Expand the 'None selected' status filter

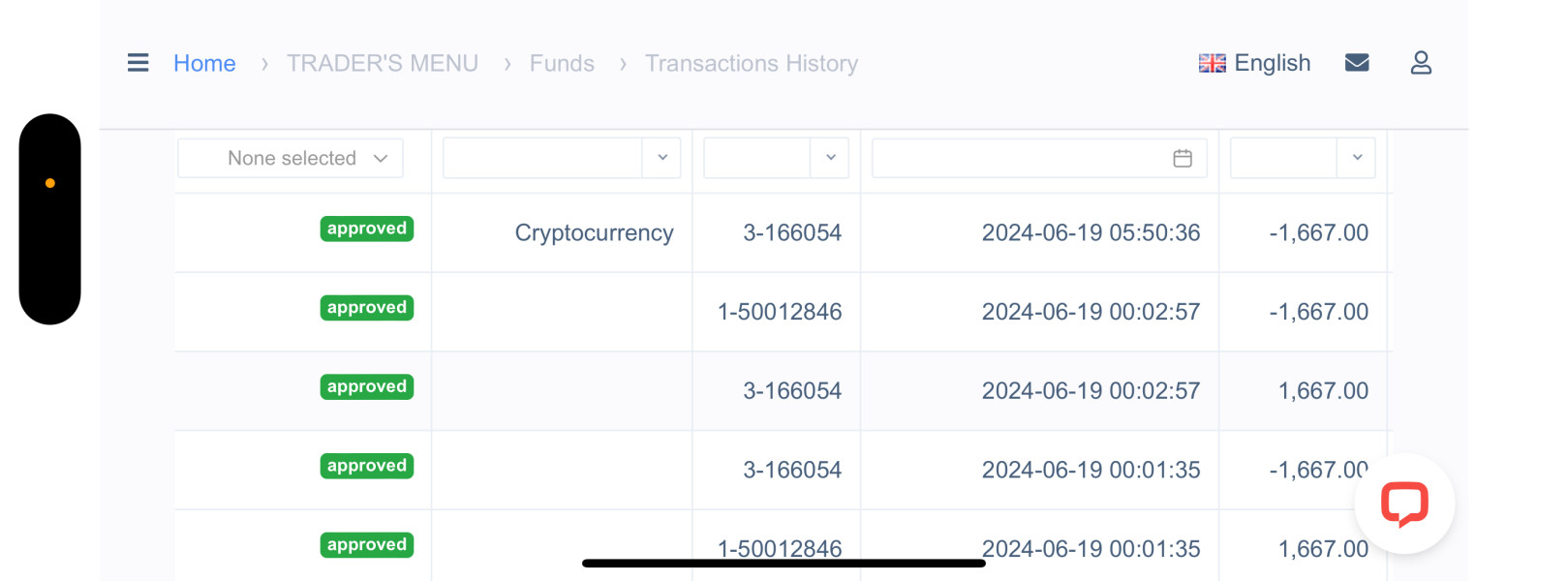click(291, 158)
